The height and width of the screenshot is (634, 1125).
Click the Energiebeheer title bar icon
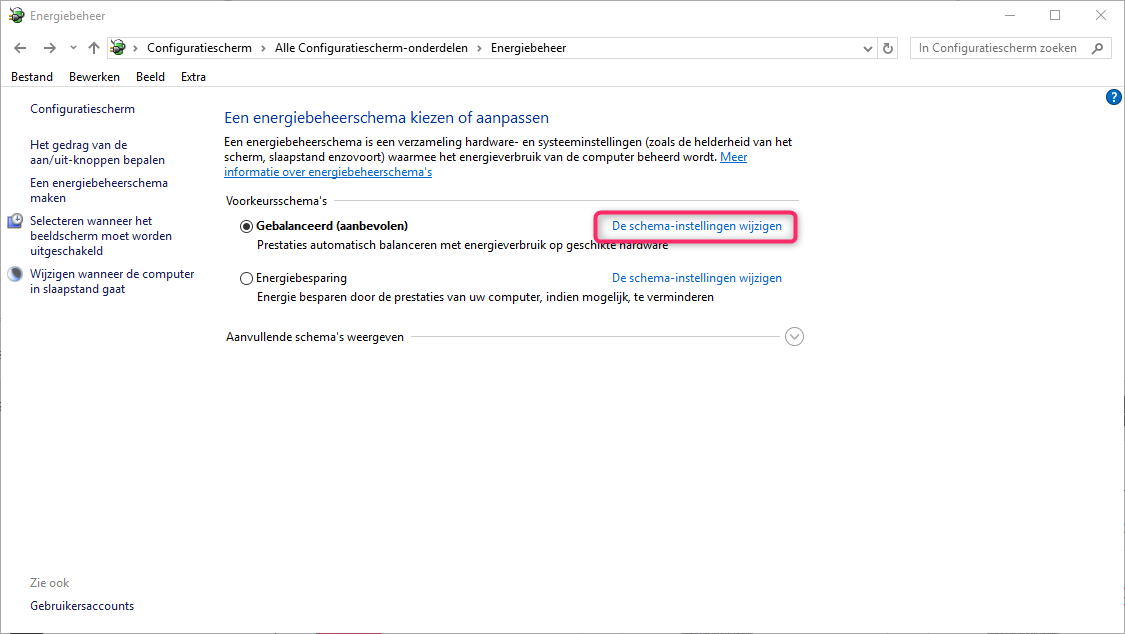click(16, 15)
